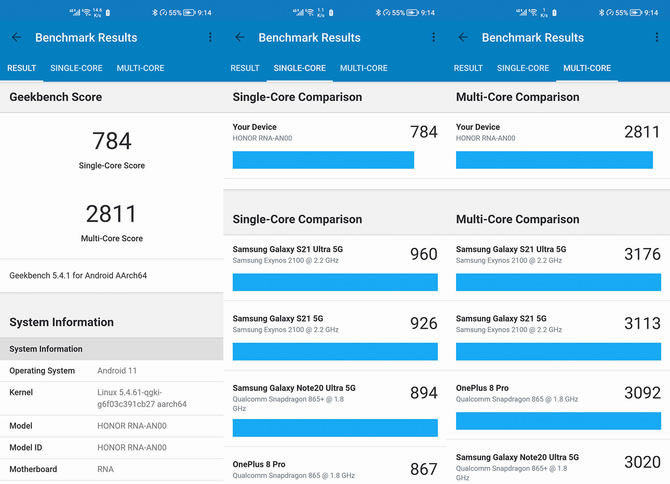This screenshot has height=484, width=670.
Task: Select MULTI-CORE tab in middle screen
Action: 364,68
